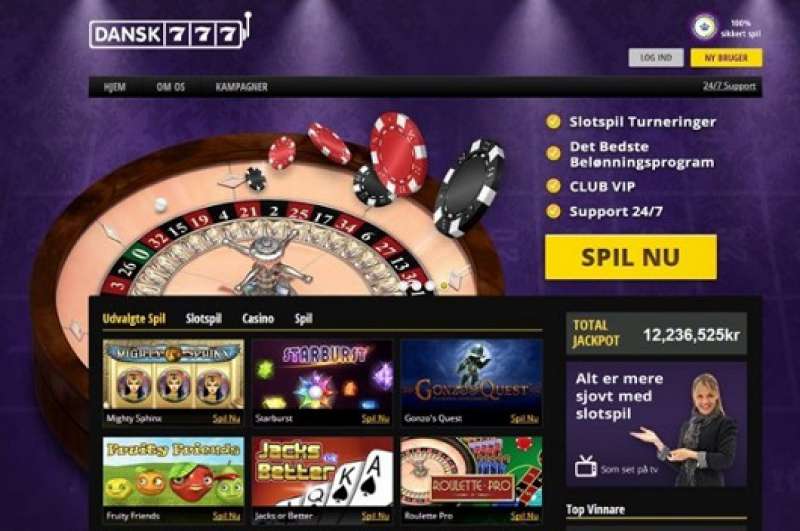Click the yellow SPIL NU button
Viewport: 800px width, 531px height.
pyautogui.click(x=631, y=257)
